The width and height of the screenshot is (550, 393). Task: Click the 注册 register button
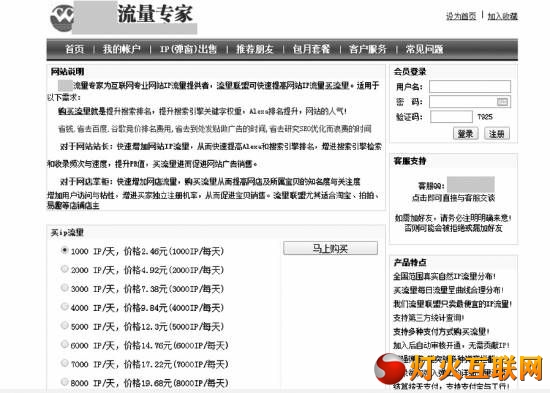(x=497, y=134)
